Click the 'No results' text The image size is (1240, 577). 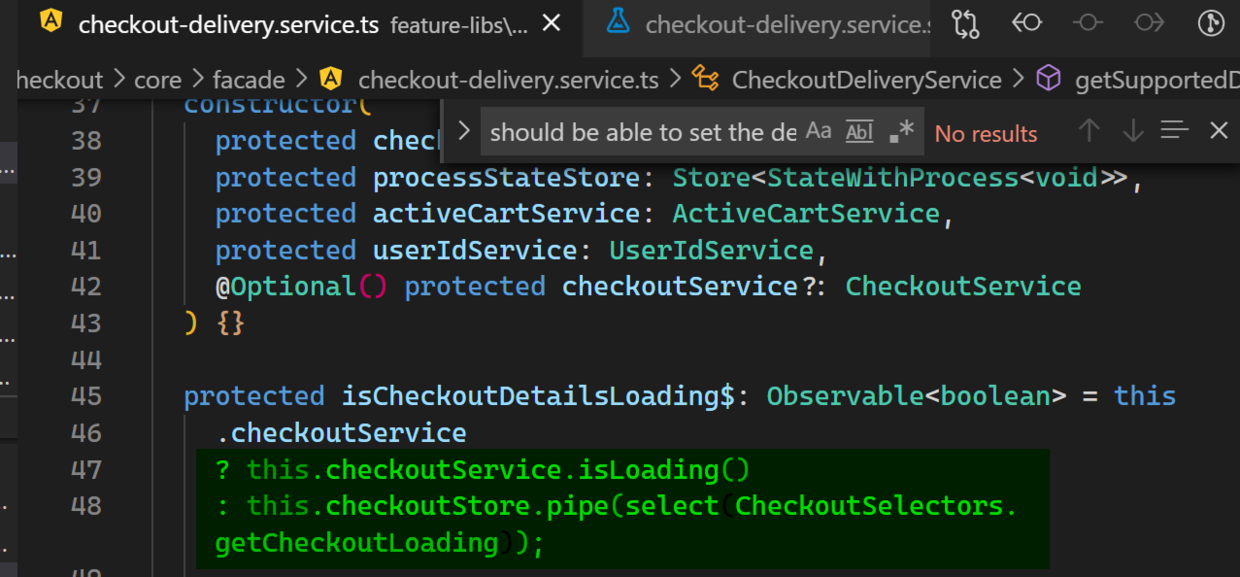click(986, 133)
